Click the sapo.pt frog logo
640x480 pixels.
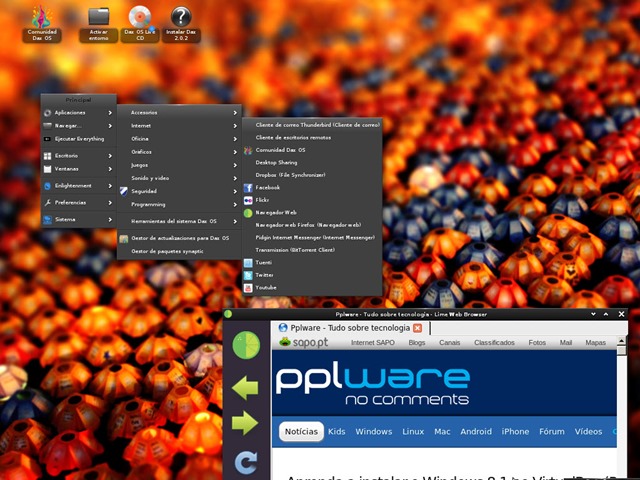coord(284,342)
